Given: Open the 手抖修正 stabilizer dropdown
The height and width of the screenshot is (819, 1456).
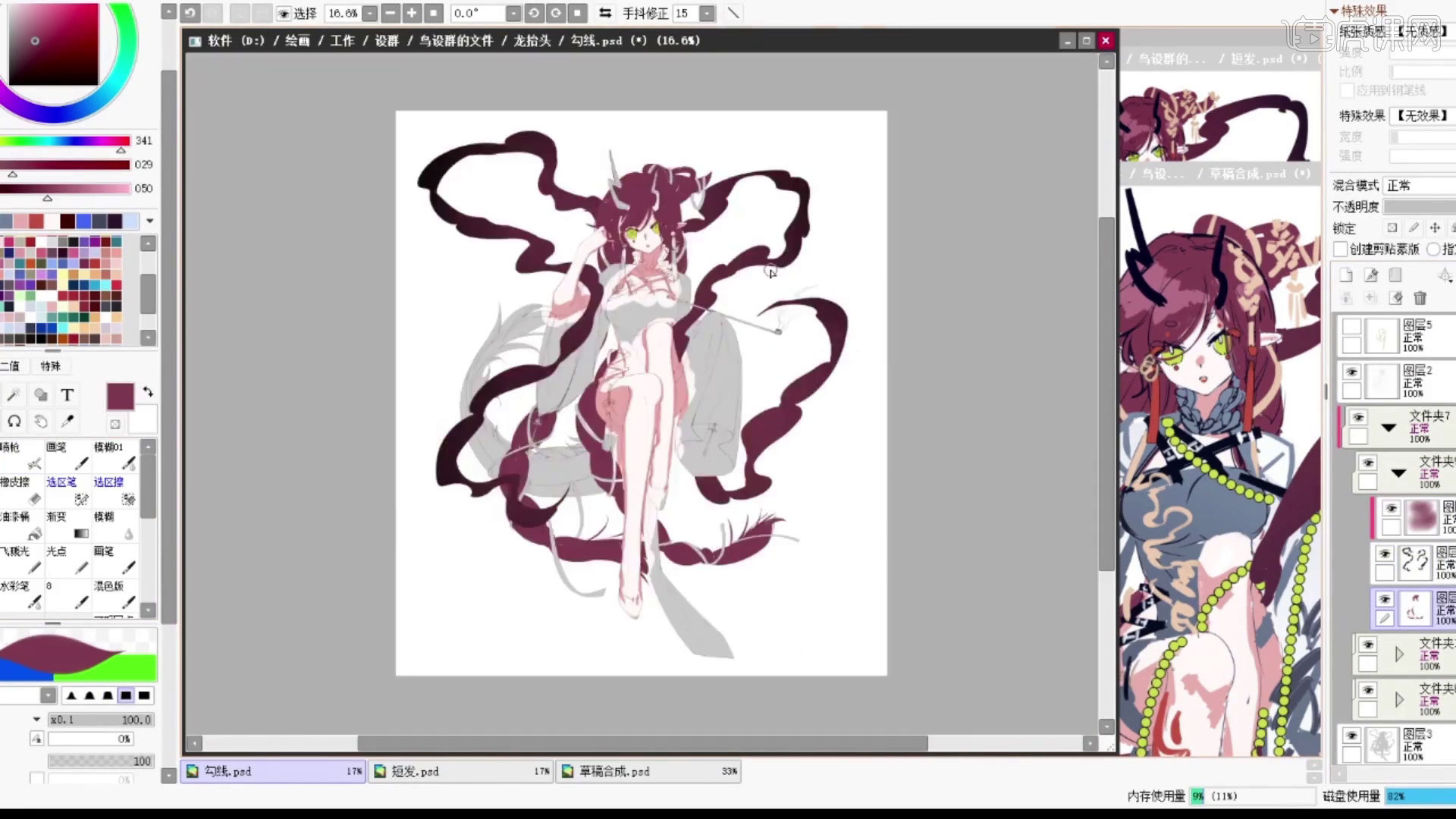Looking at the screenshot, I should pyautogui.click(x=707, y=14).
